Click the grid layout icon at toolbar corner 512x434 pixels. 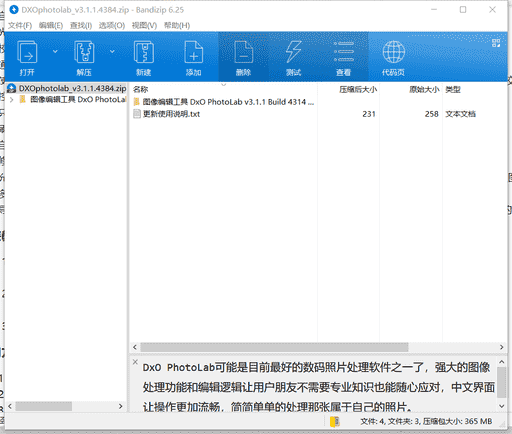coord(496,43)
